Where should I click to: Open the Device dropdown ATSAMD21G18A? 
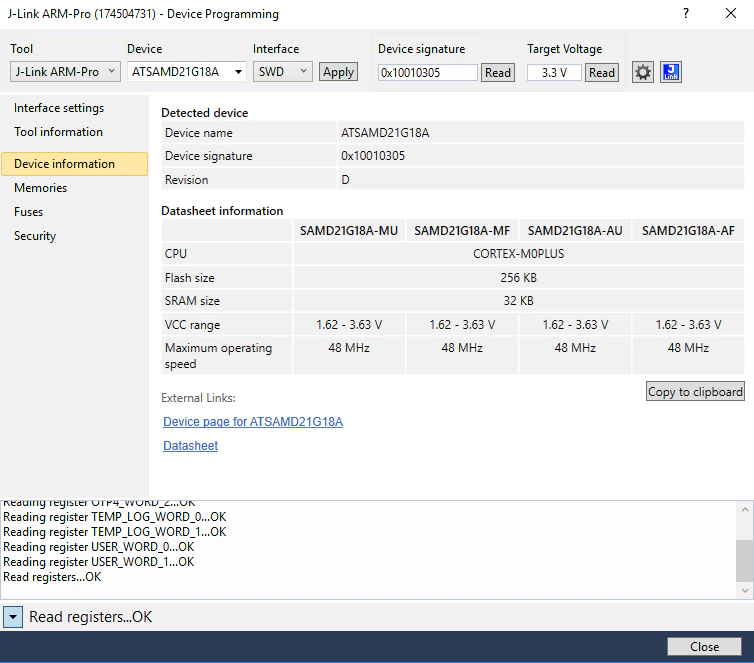pos(187,72)
